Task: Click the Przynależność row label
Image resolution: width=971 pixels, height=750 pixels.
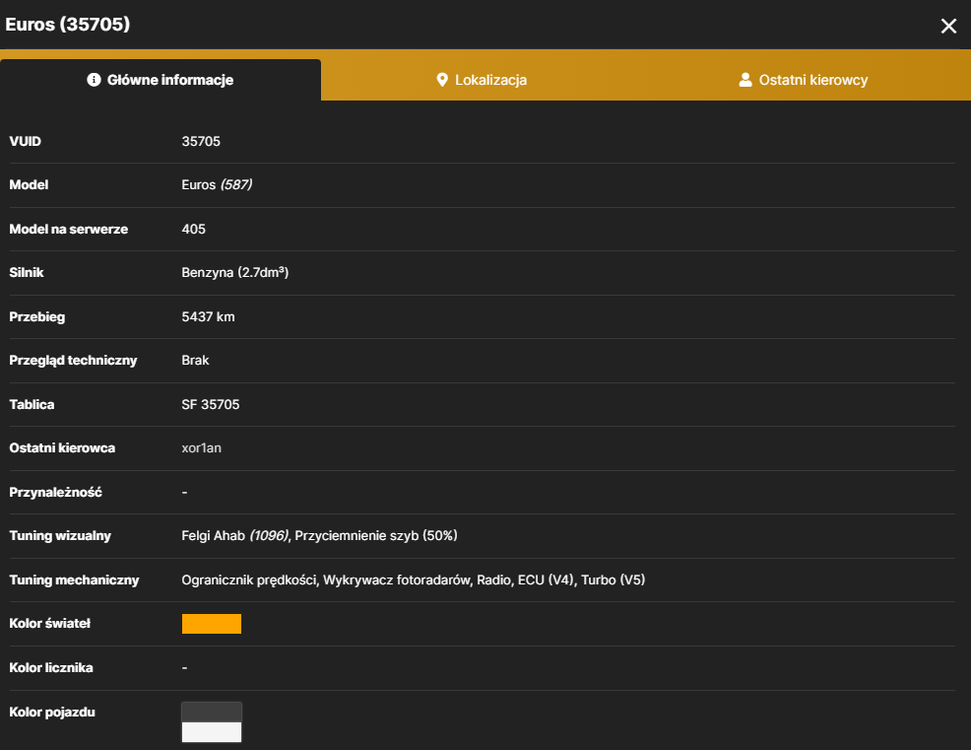Action: tap(56, 492)
